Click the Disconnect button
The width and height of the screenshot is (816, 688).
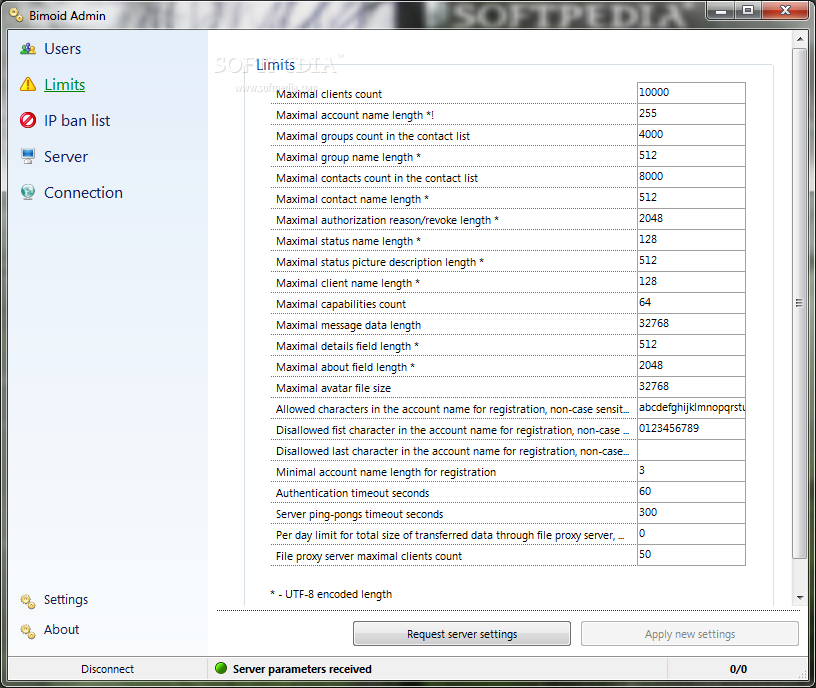(x=107, y=669)
